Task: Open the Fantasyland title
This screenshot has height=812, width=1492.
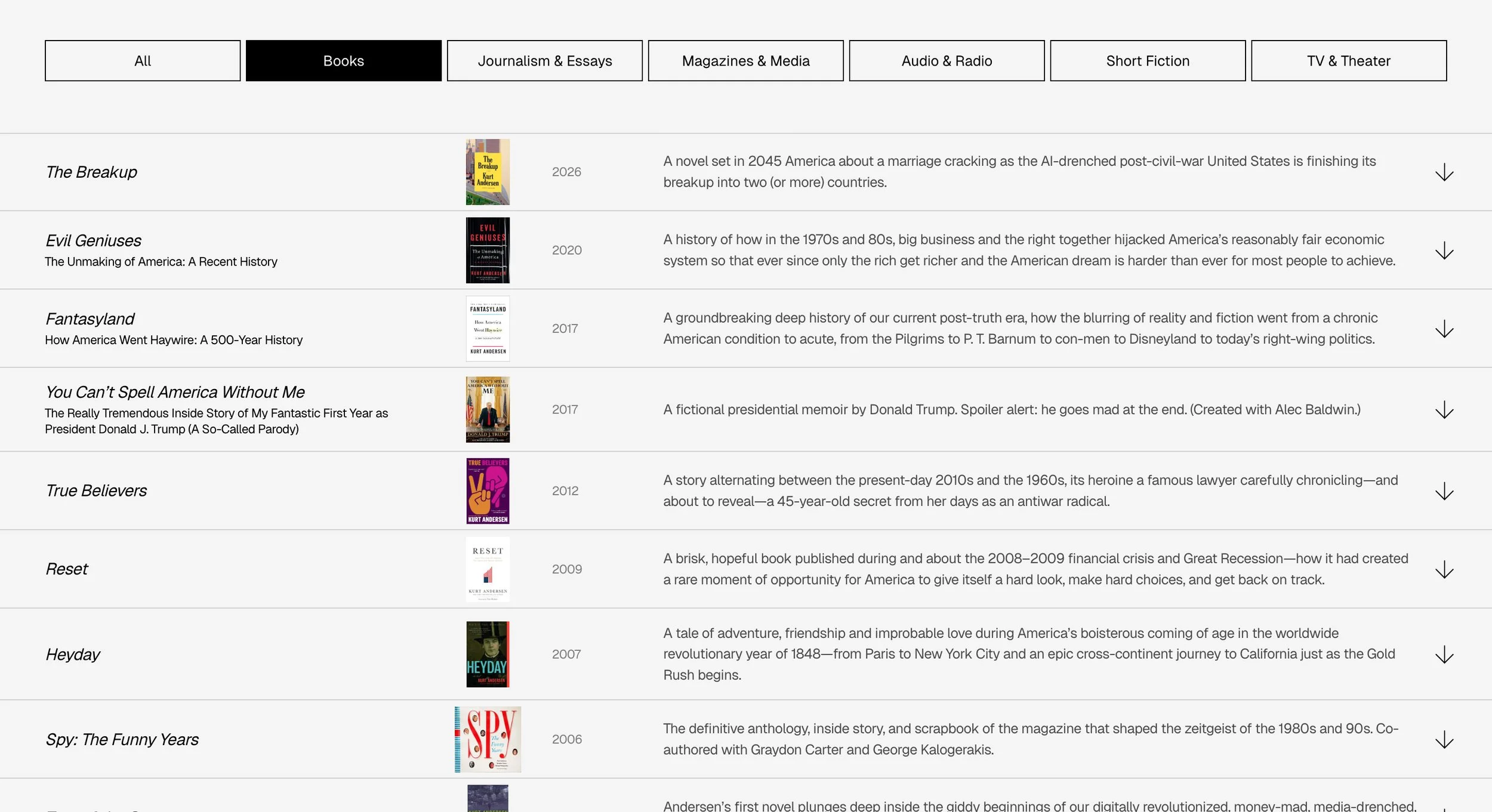Action: click(90, 319)
